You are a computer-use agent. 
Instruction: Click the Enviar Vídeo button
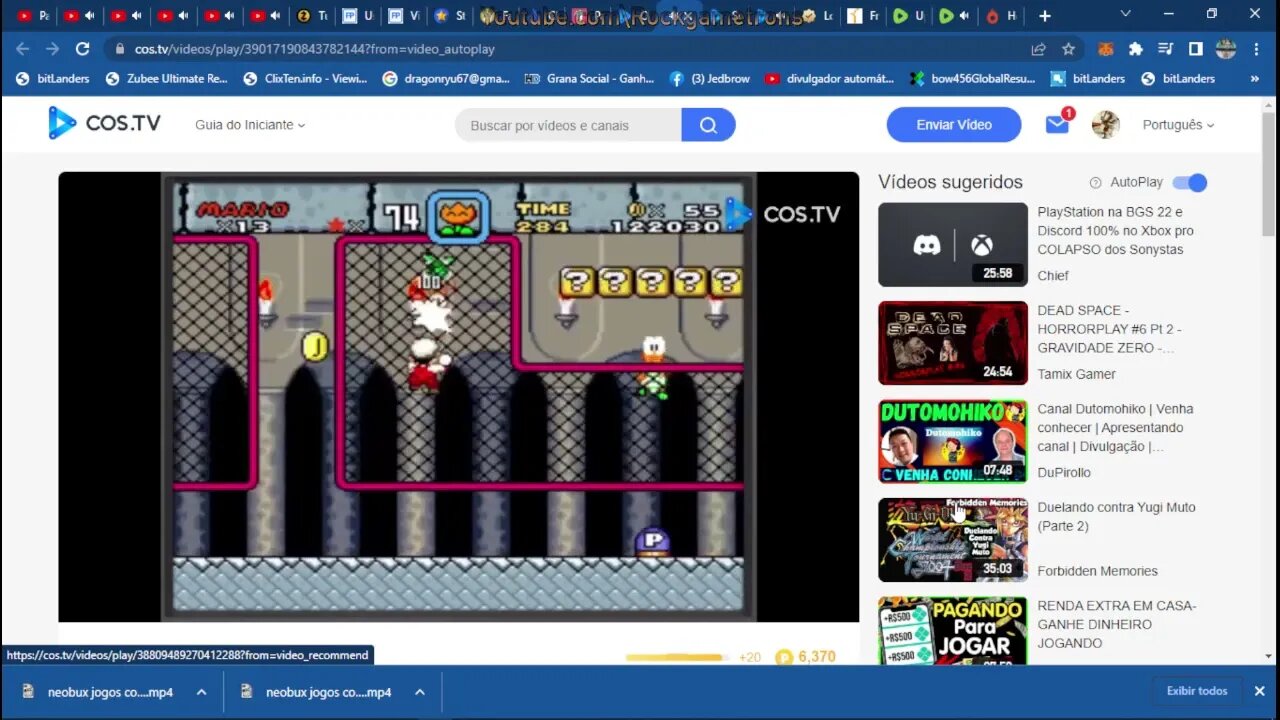click(954, 125)
